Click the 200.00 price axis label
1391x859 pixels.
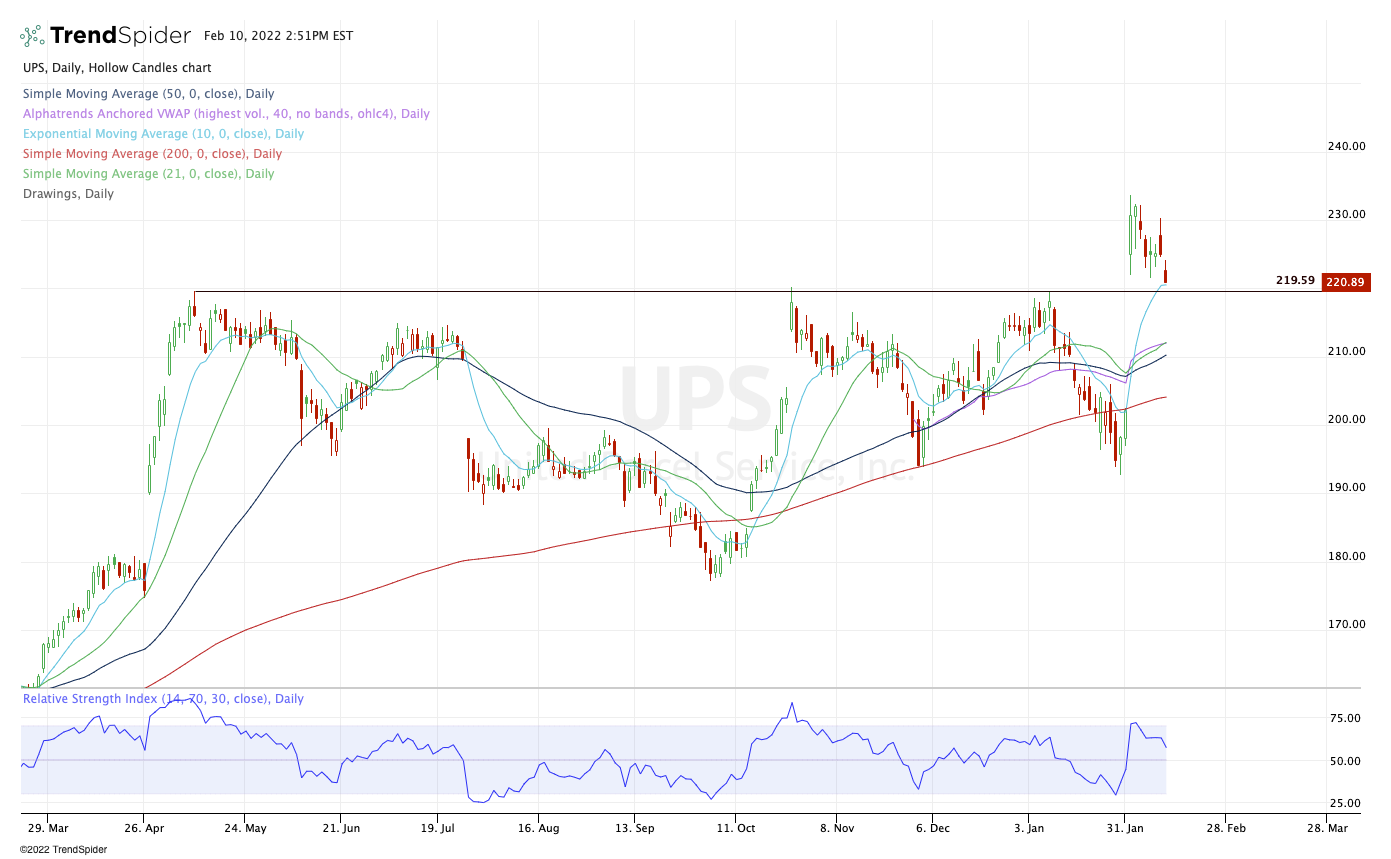1346,419
